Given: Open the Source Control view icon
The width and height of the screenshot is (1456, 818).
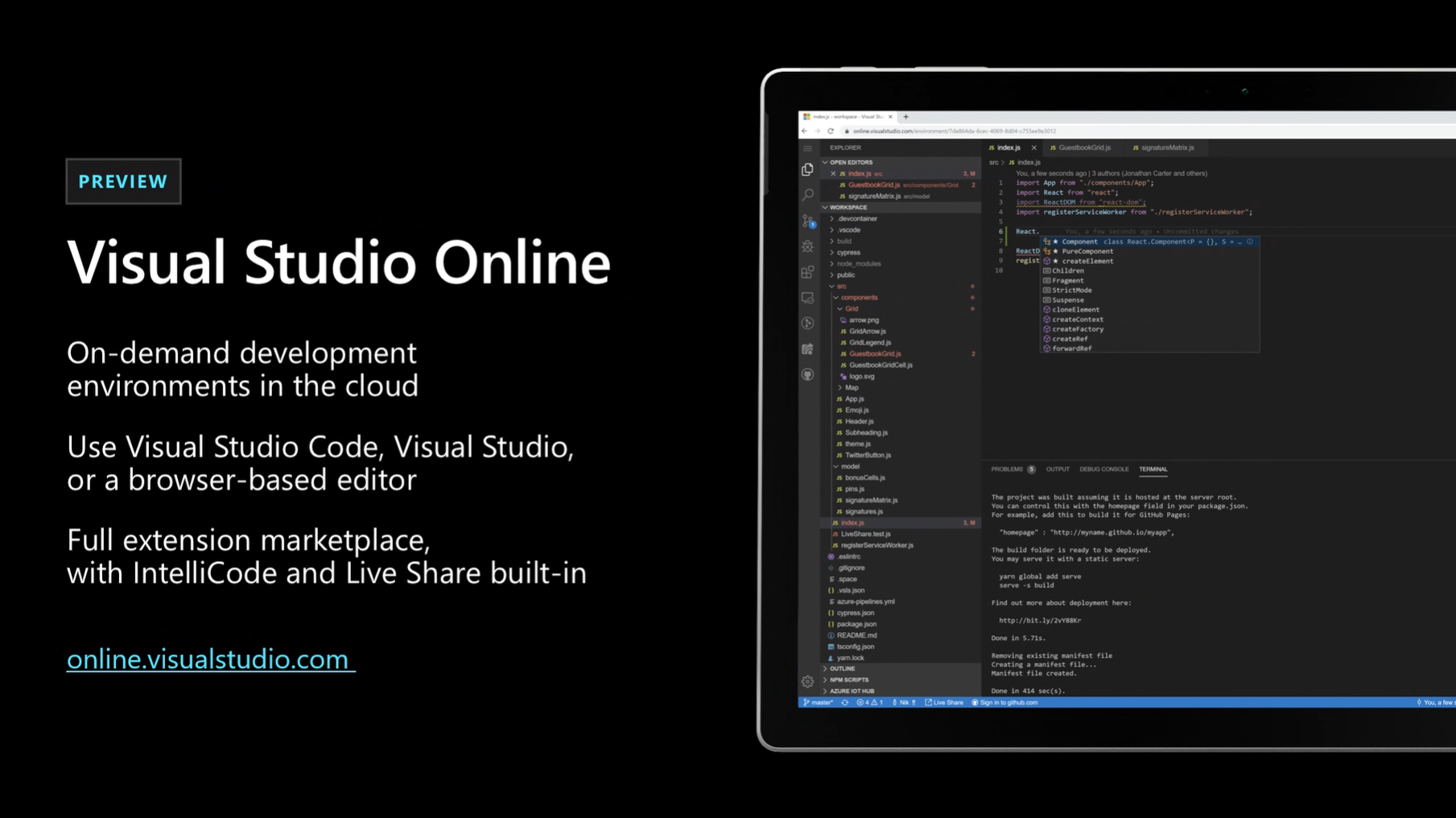Looking at the screenshot, I should click(x=808, y=221).
